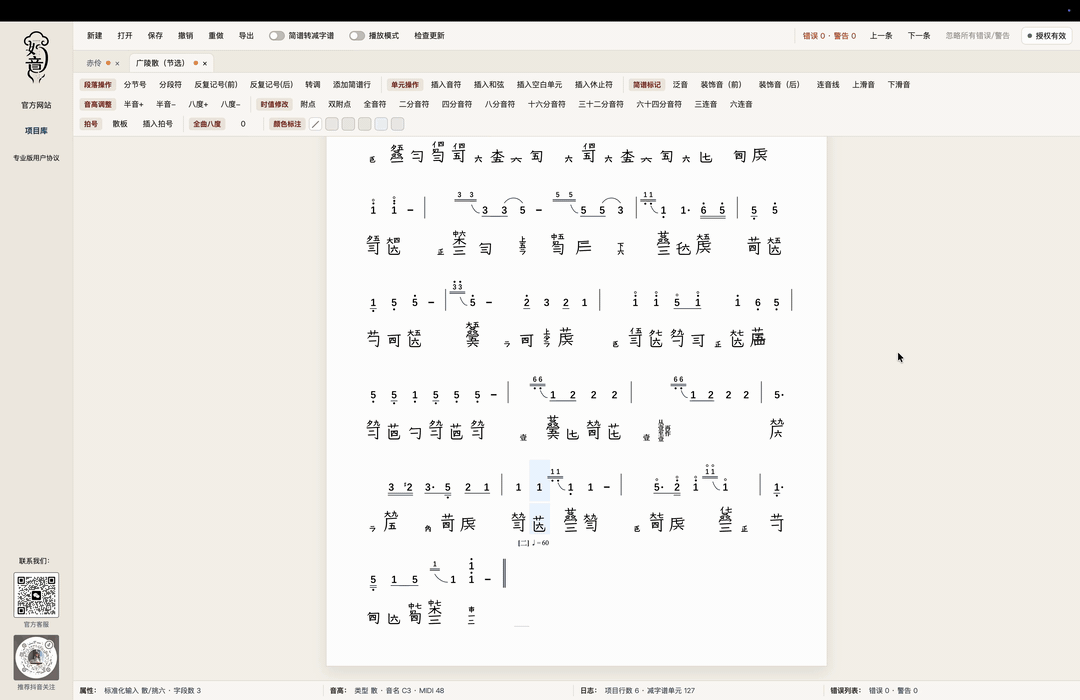
Task: Click 插入空白单元
Action: [539, 85]
